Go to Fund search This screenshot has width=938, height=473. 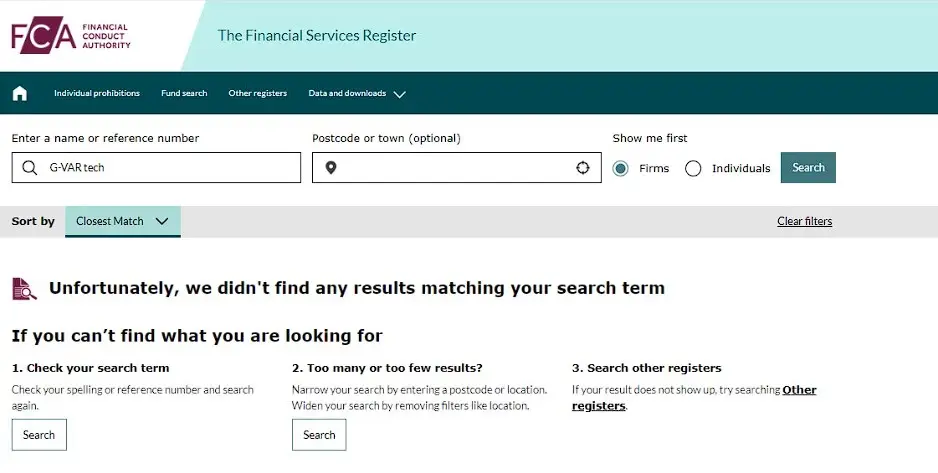(x=184, y=93)
